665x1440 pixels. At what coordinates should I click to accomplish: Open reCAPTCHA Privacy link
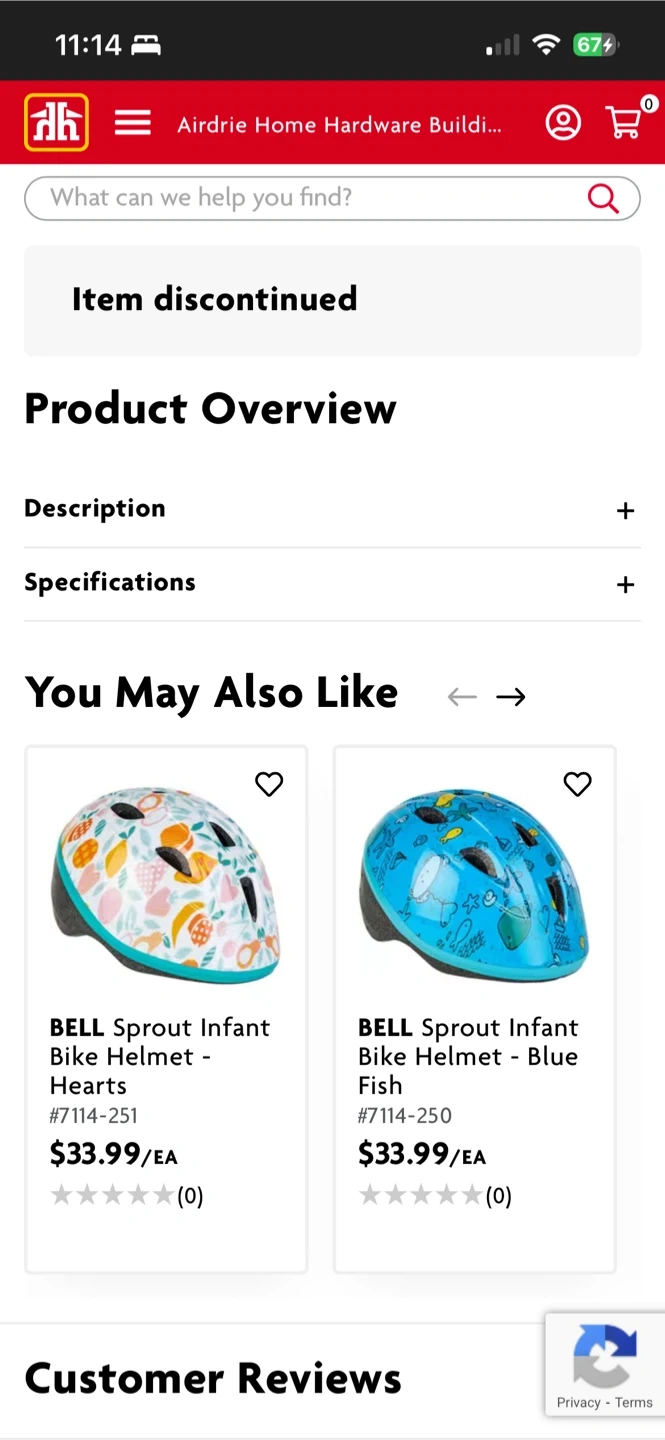point(578,1402)
